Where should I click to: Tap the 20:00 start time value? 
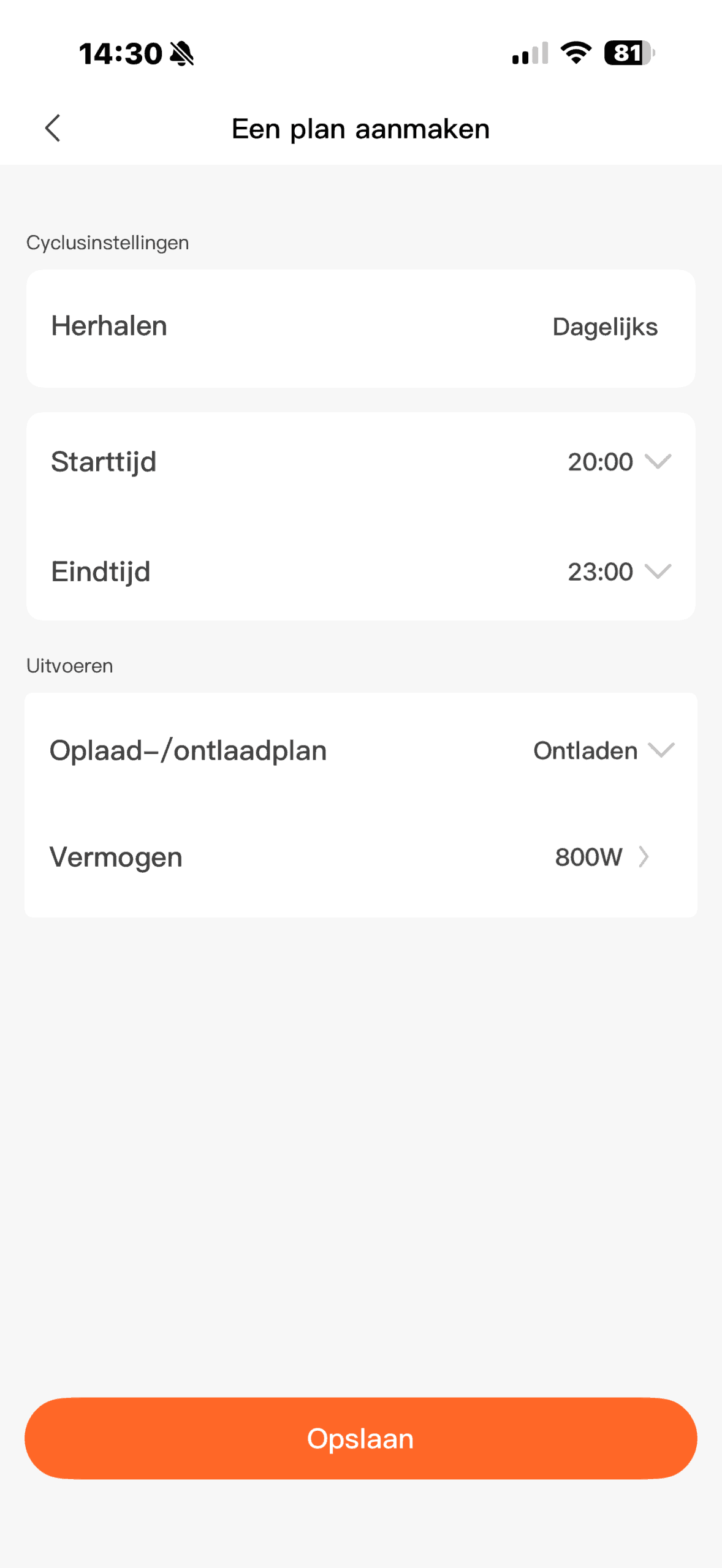(x=600, y=462)
